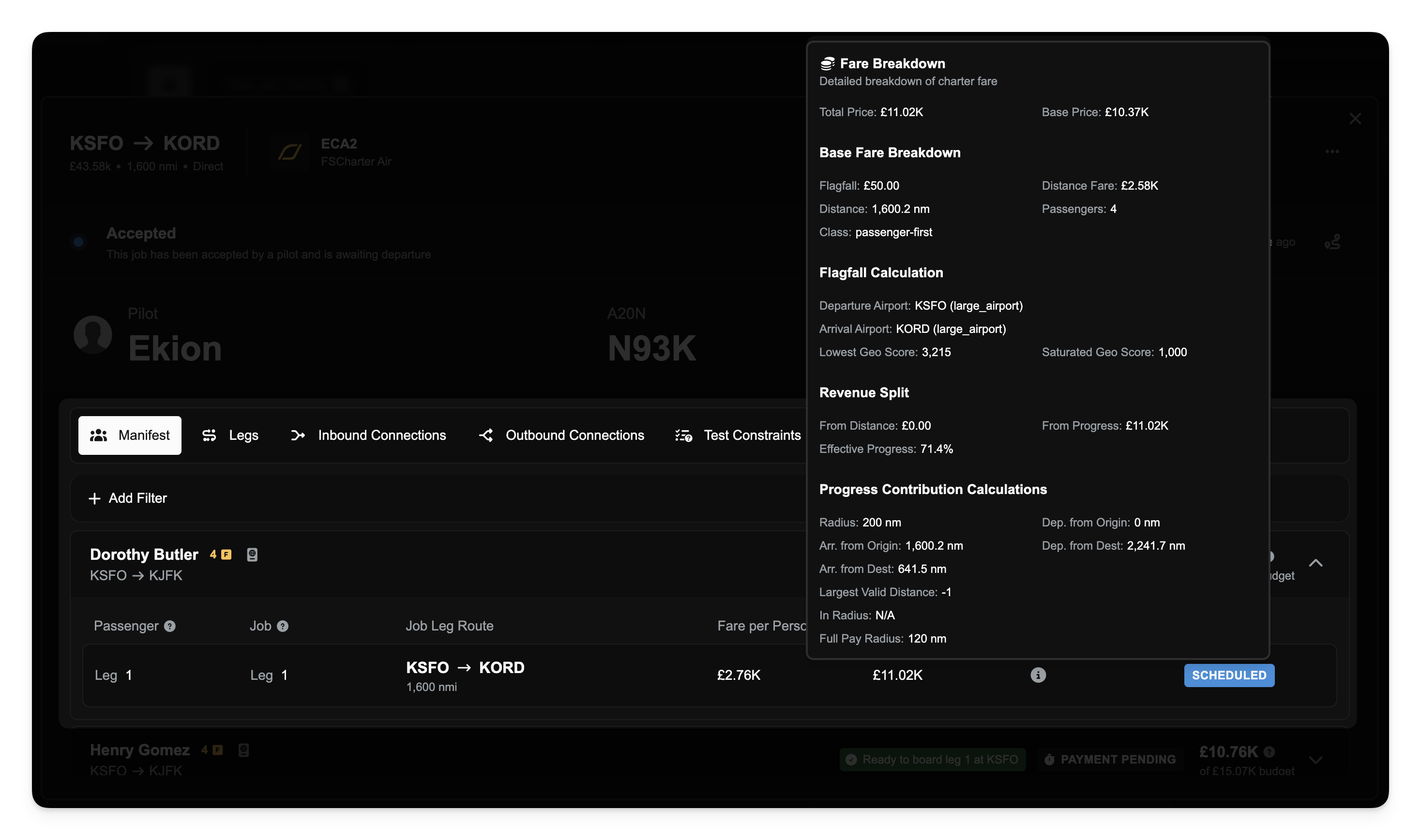Select the Outbound Connections tab

tap(561, 435)
